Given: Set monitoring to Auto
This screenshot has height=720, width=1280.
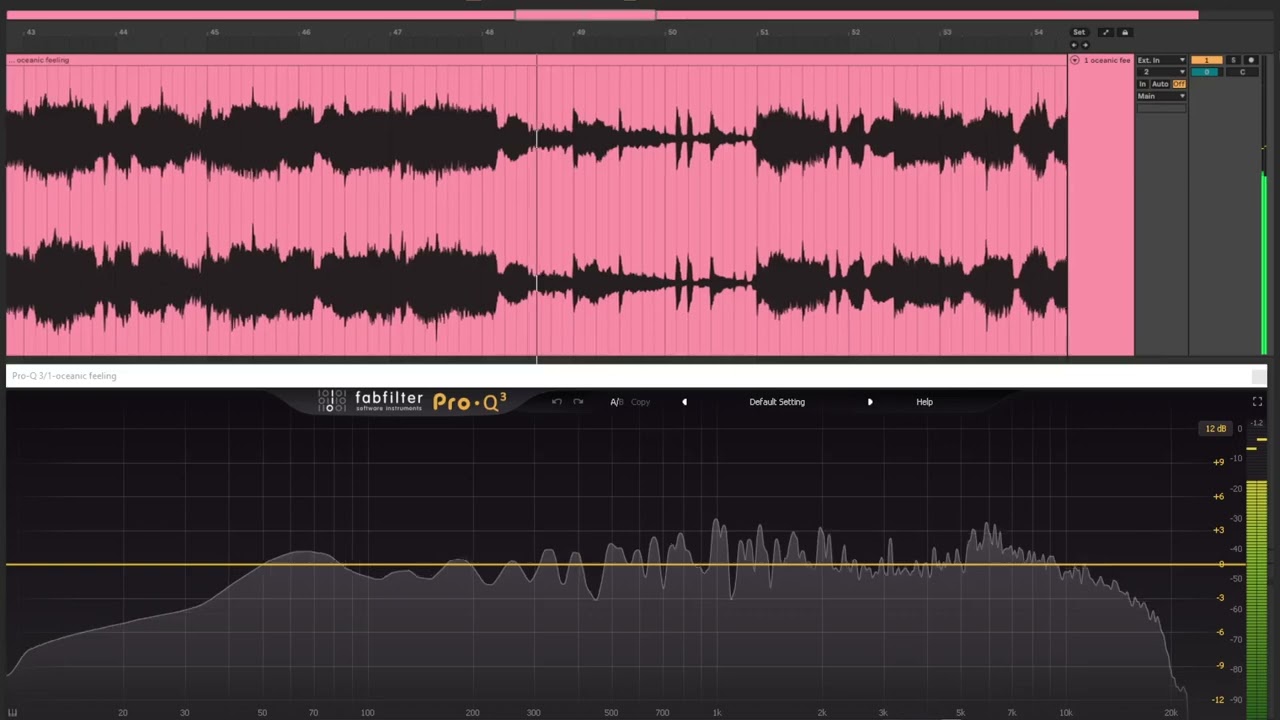Looking at the screenshot, I should pyautogui.click(x=1160, y=84).
